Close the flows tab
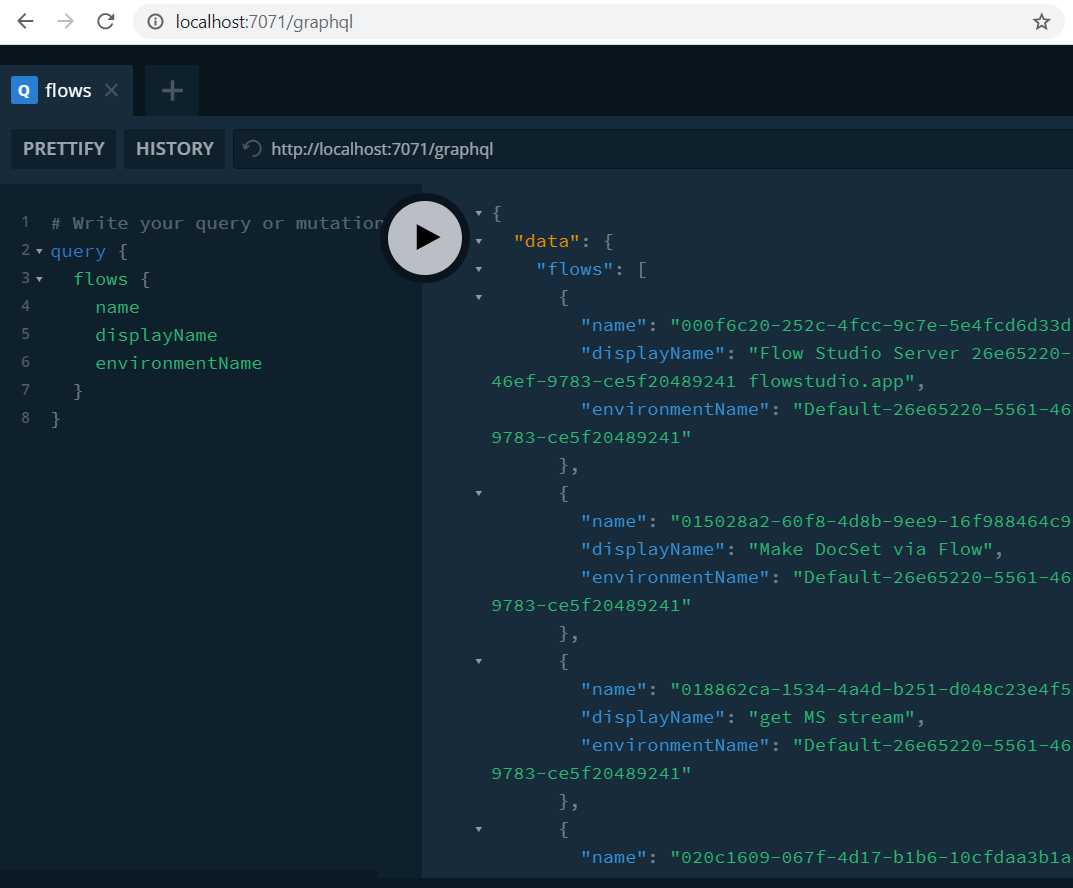Image resolution: width=1073 pixels, height=888 pixels. pos(112,90)
